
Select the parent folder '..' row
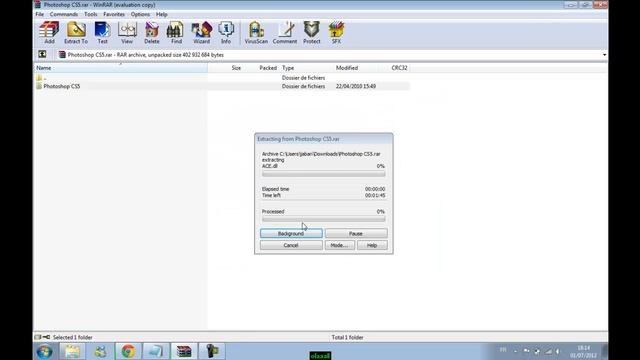(222, 78)
